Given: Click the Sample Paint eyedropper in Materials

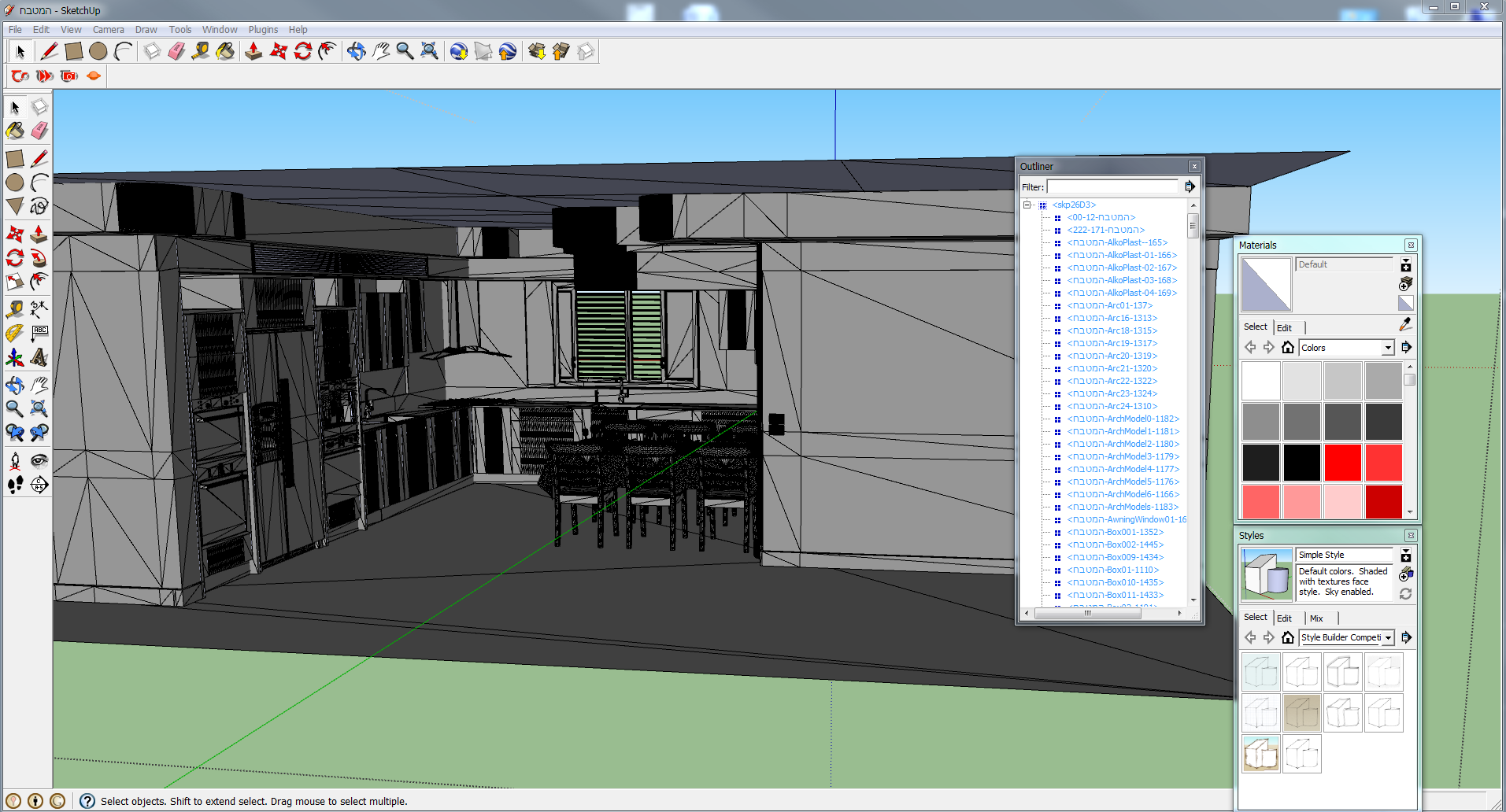Looking at the screenshot, I should (1405, 324).
